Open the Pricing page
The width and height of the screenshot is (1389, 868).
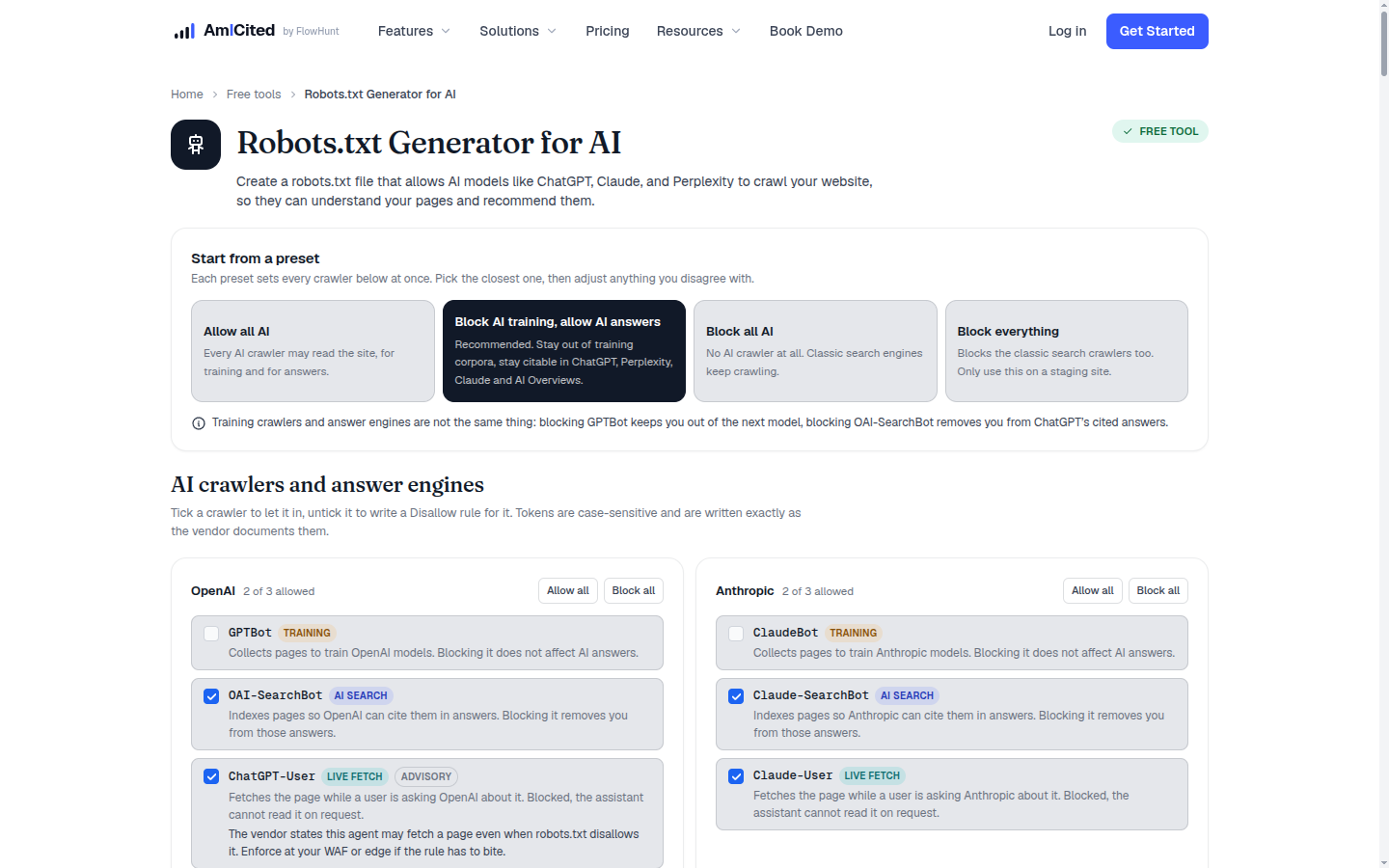(x=608, y=31)
